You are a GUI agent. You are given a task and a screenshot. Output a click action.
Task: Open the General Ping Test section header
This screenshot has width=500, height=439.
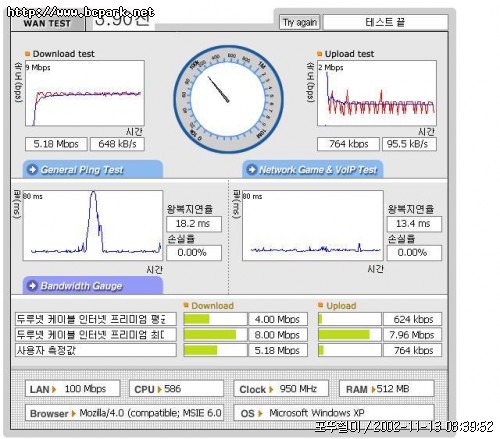[93, 169]
